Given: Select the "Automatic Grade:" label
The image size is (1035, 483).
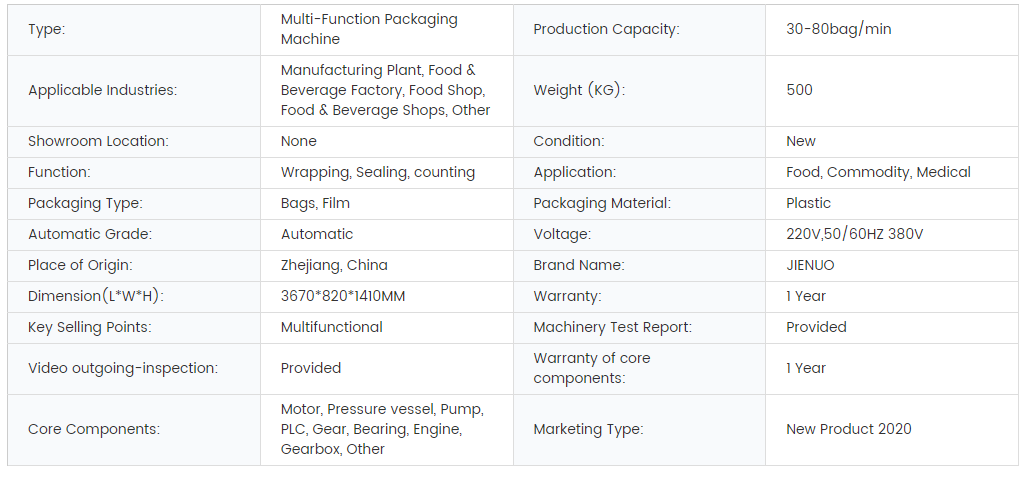Looking at the screenshot, I should (x=89, y=234).
